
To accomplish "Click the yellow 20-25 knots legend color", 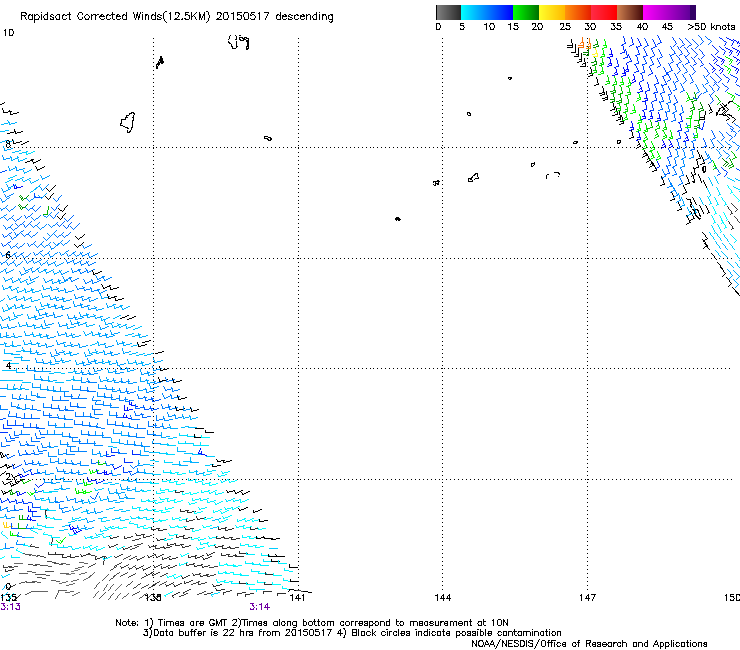I will click(552, 12).
